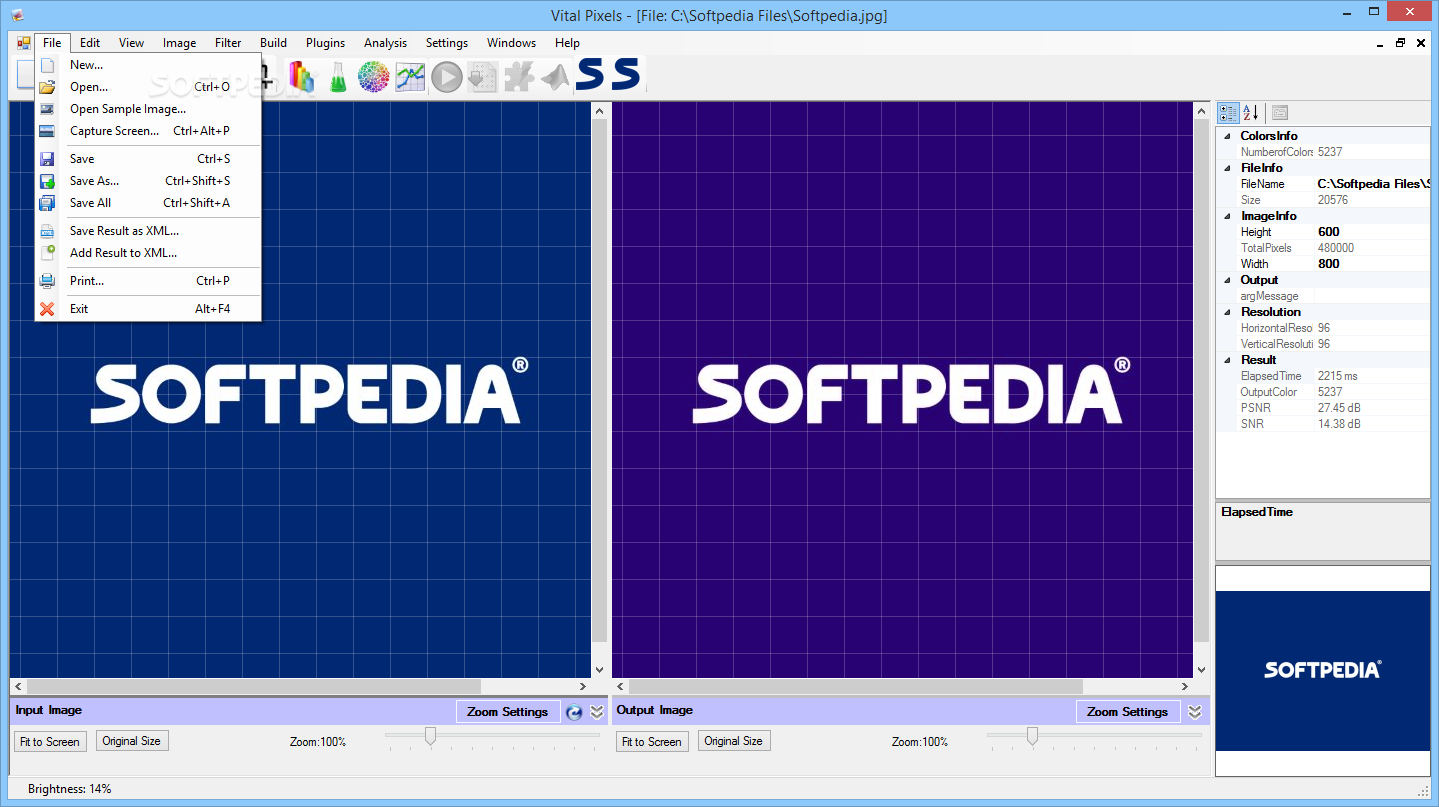Click the gray play button toolbar icon

[446, 76]
